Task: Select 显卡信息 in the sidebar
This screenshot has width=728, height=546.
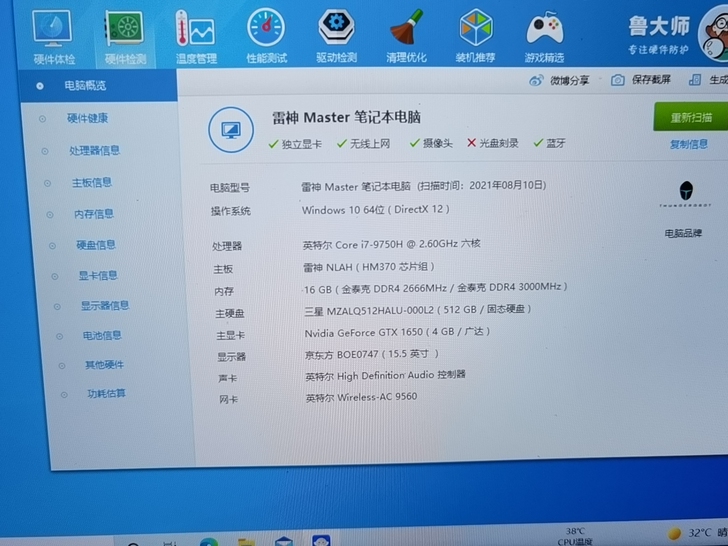Action: point(98,275)
